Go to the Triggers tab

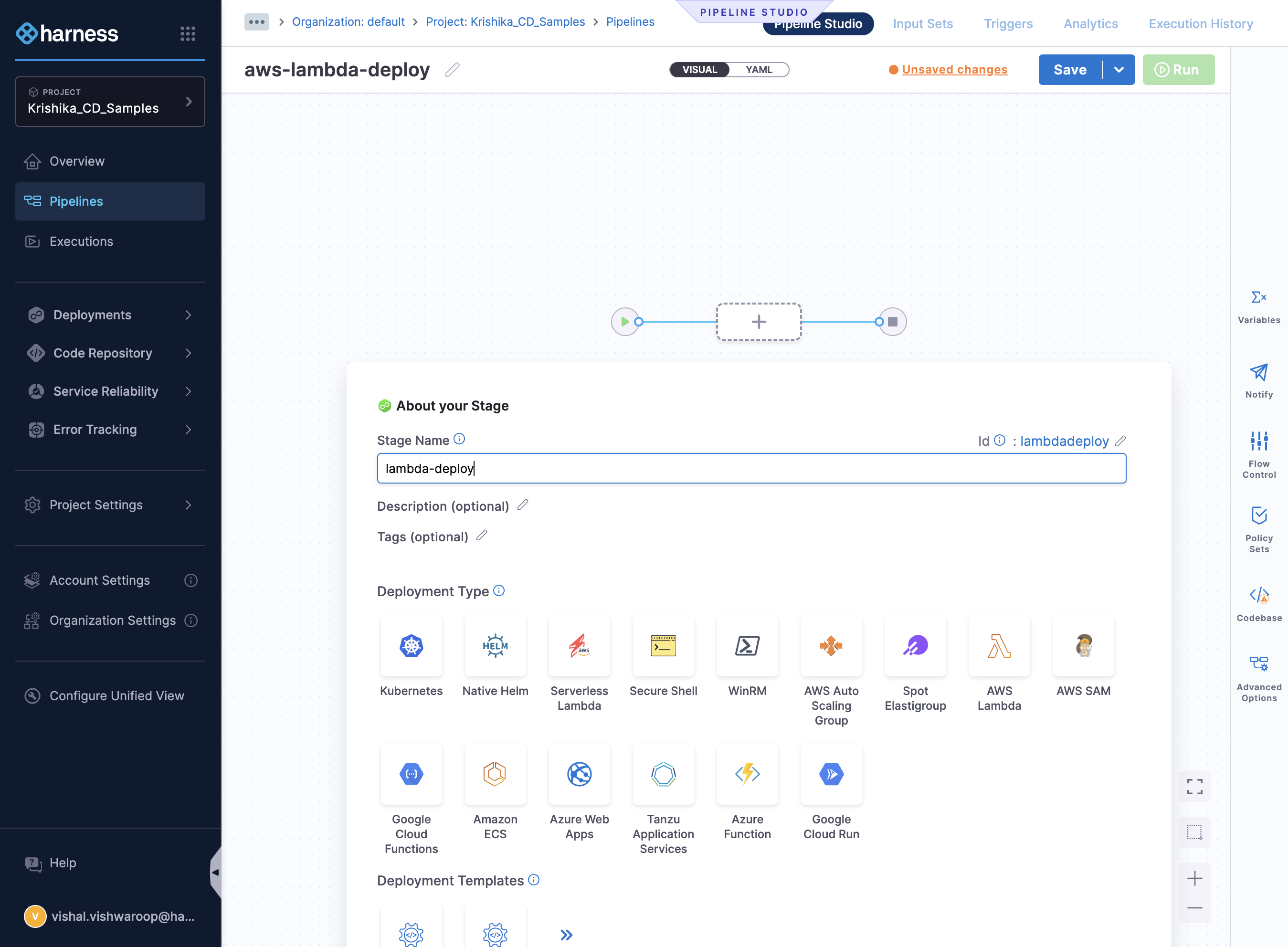[1008, 23]
